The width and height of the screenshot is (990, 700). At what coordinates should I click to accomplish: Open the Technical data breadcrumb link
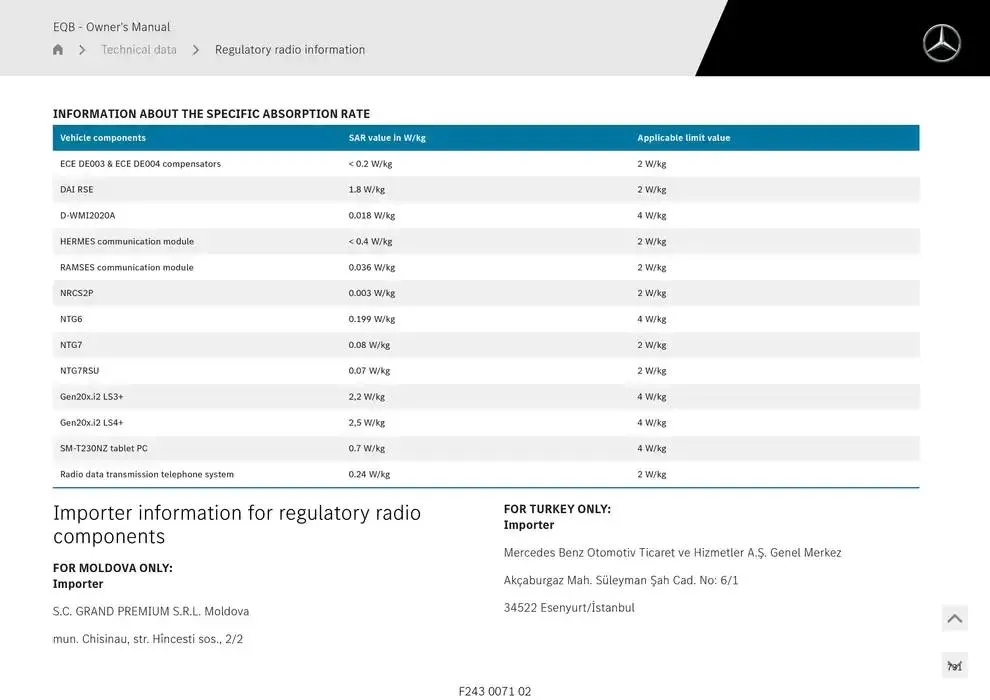(139, 50)
